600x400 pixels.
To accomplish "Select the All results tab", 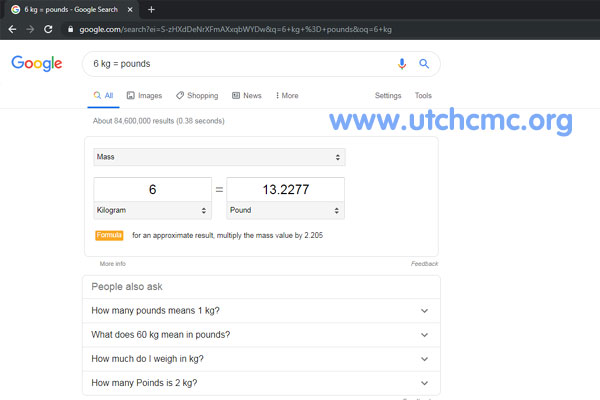I will pyautogui.click(x=103, y=96).
